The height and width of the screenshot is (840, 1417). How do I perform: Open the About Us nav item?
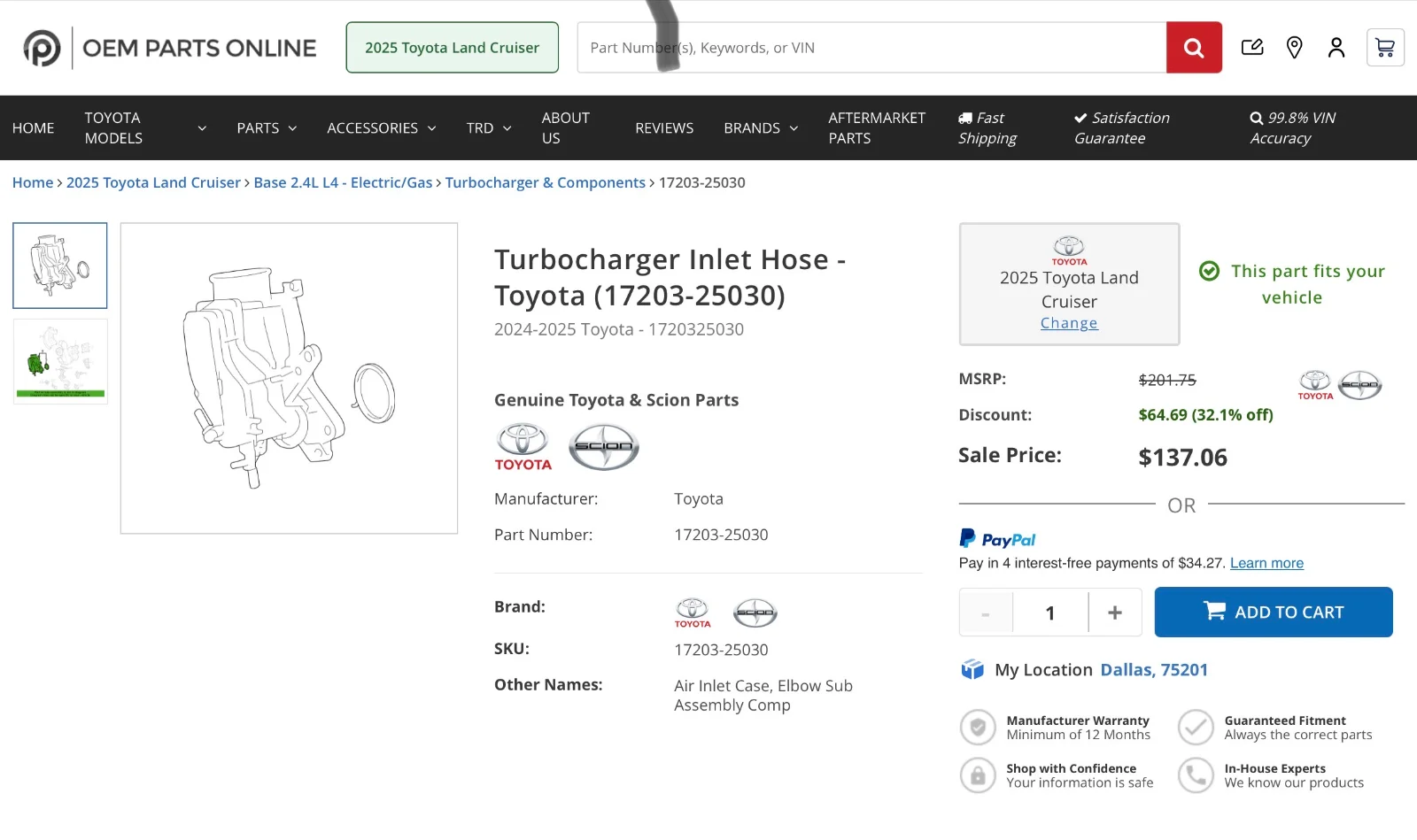tap(566, 128)
